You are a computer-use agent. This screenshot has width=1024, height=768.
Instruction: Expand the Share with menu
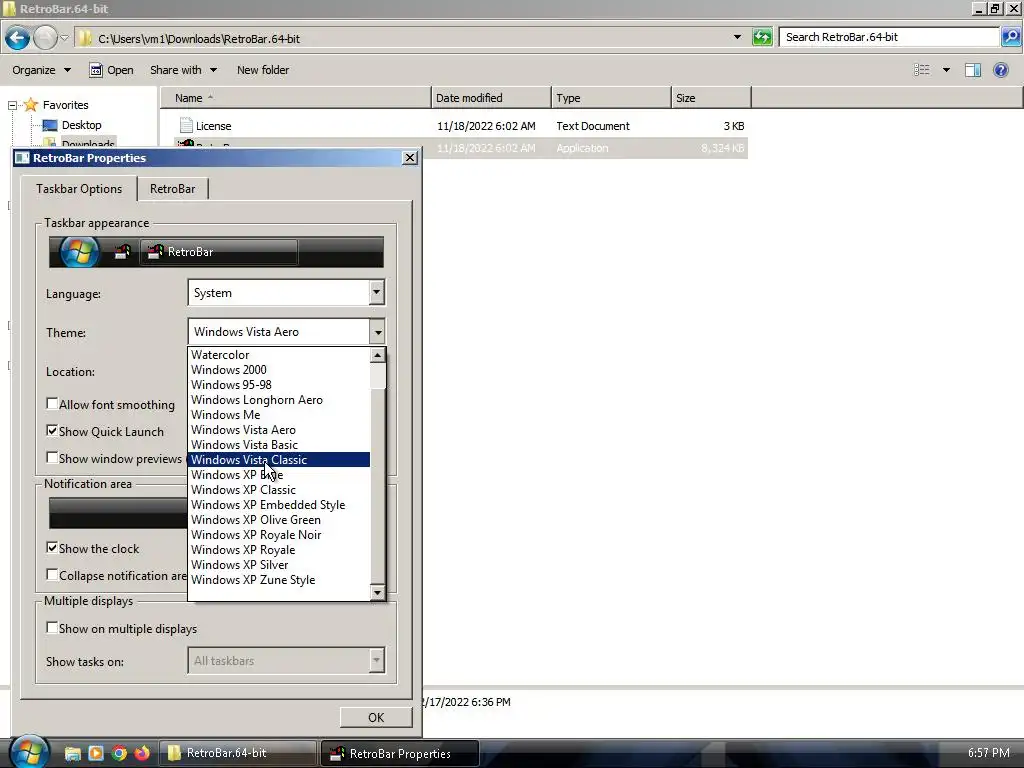pyautogui.click(x=183, y=70)
